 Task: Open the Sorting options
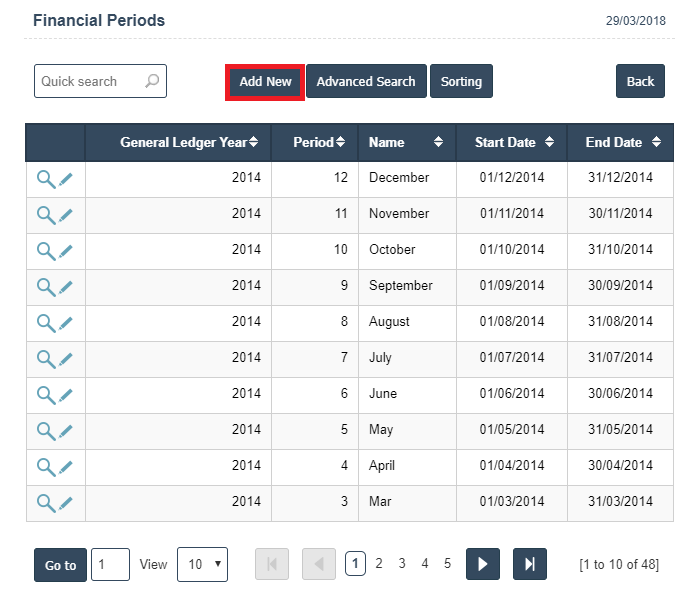(461, 81)
